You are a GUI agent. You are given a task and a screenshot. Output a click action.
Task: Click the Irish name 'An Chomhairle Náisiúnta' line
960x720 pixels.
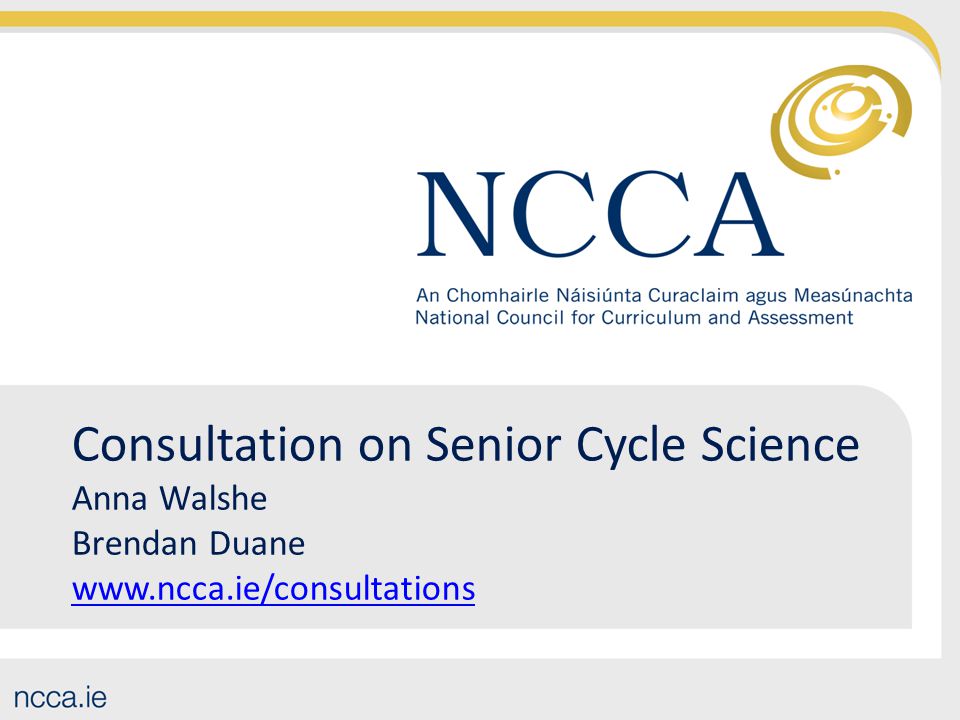pyautogui.click(x=664, y=295)
